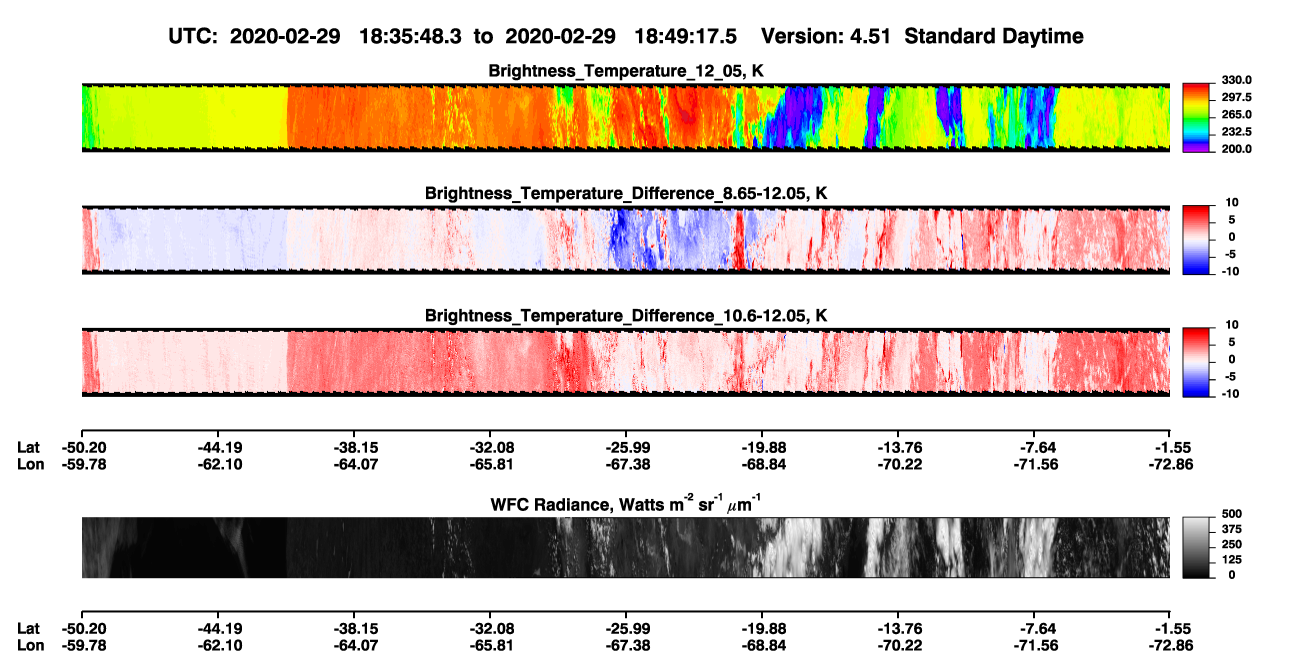Click the grayscale WFC radiance colorbar

pyautogui.click(x=1195, y=547)
